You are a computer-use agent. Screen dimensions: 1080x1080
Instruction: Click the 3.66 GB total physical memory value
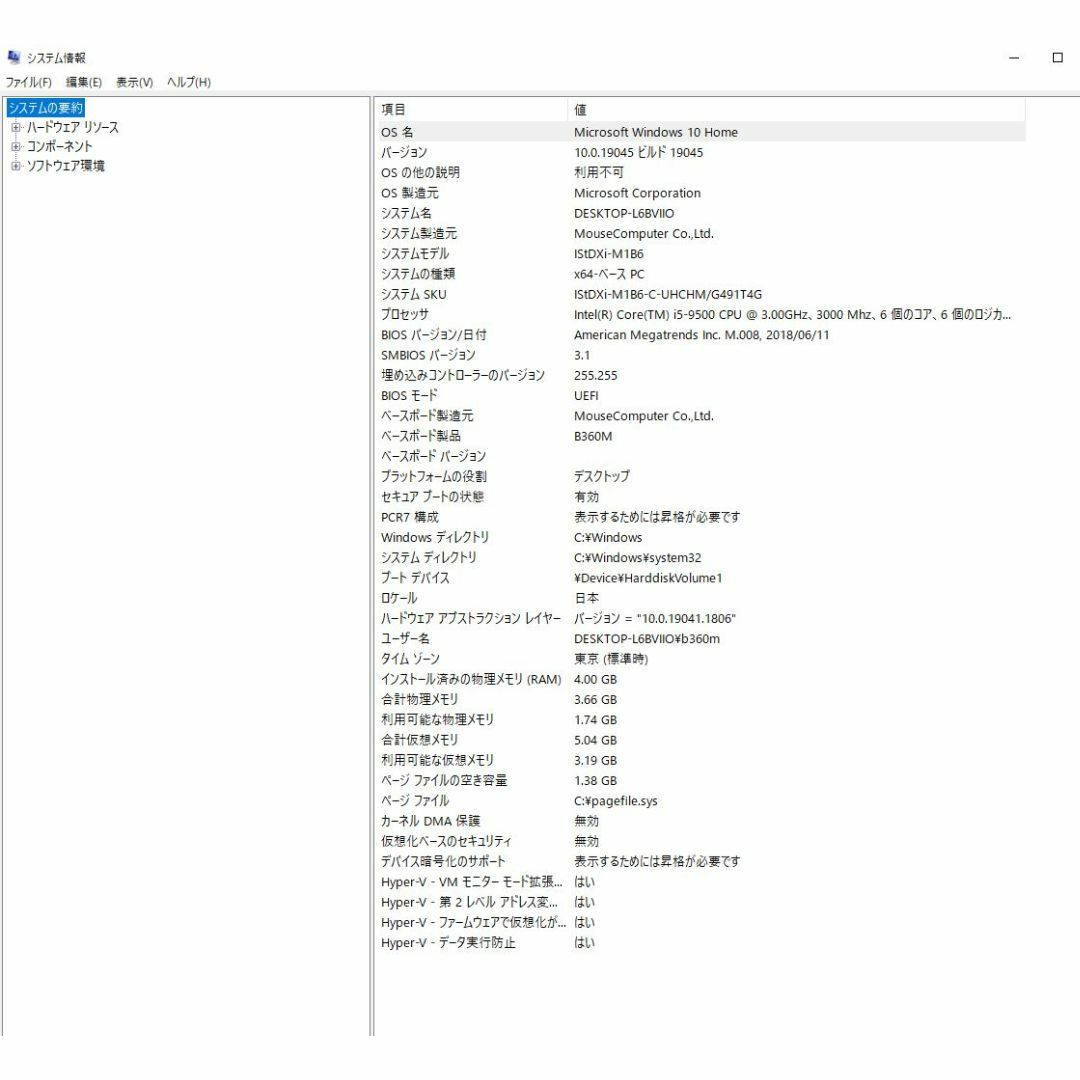[595, 700]
